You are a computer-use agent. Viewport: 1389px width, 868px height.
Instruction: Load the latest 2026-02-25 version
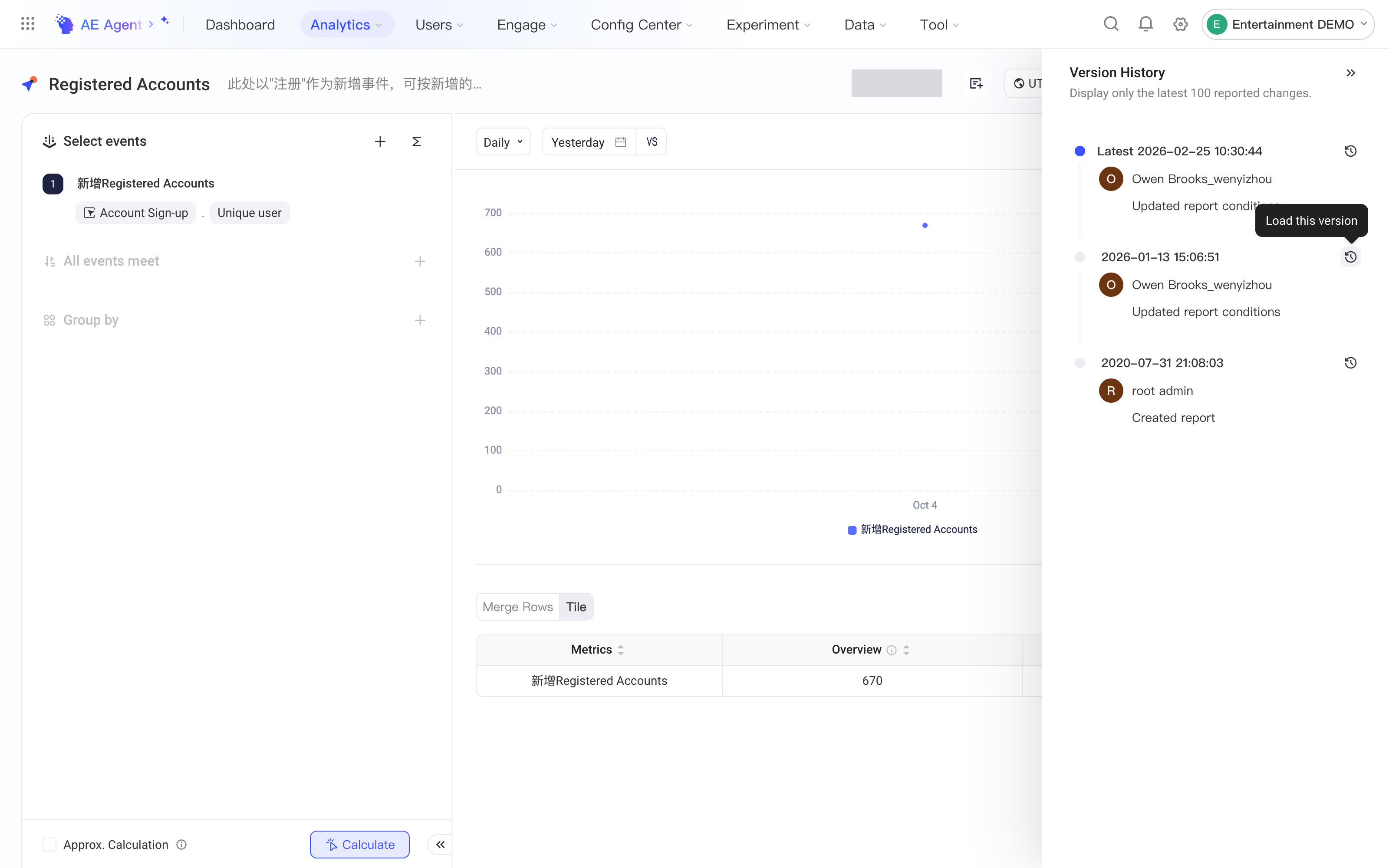coord(1350,151)
